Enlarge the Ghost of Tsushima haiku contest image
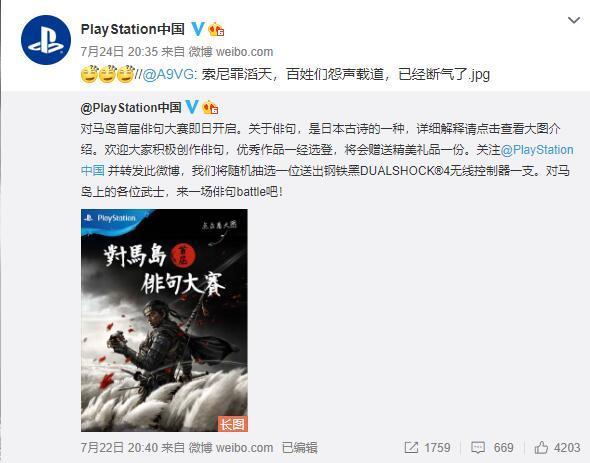The width and height of the screenshot is (590, 463). [164, 320]
